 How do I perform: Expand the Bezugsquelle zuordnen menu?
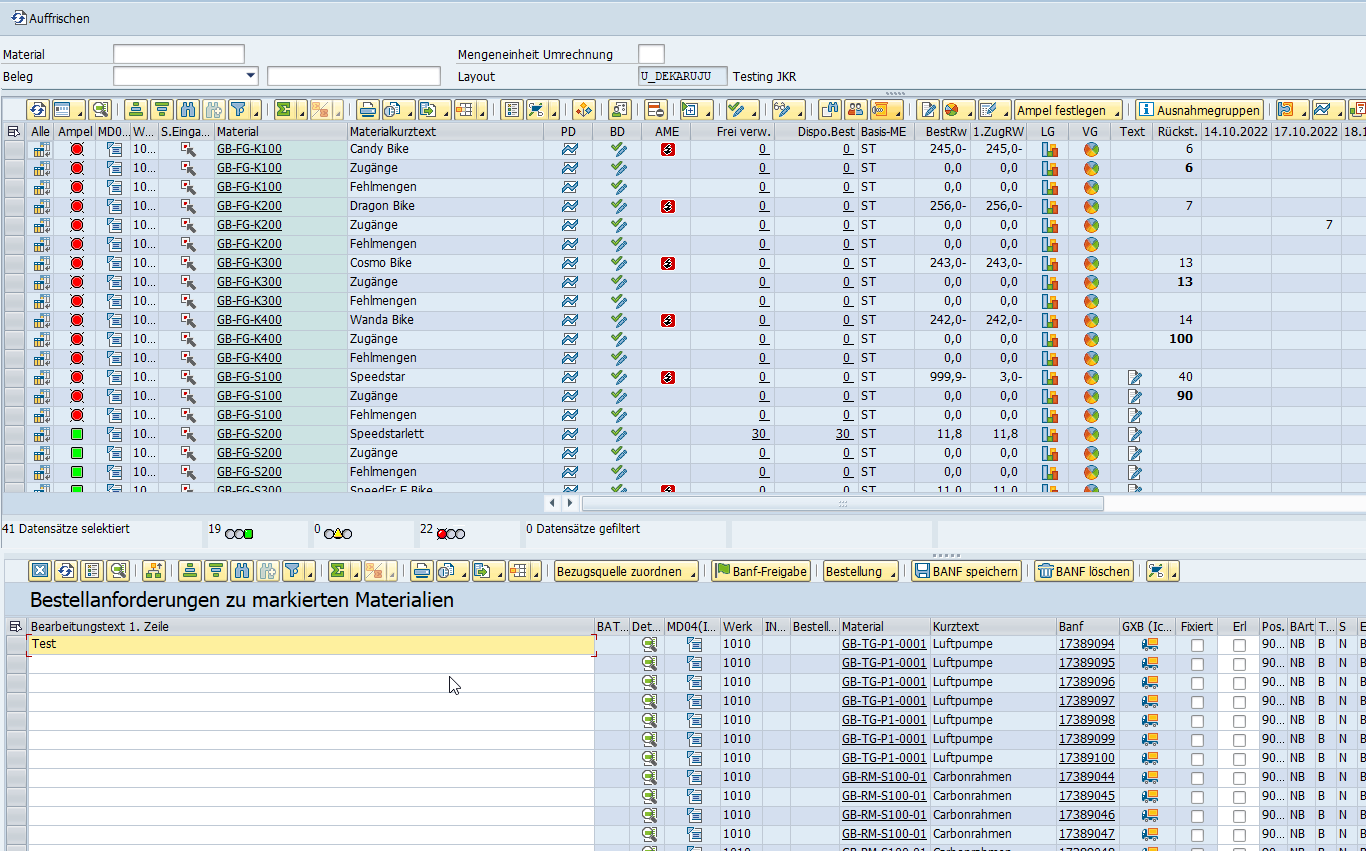(627, 572)
